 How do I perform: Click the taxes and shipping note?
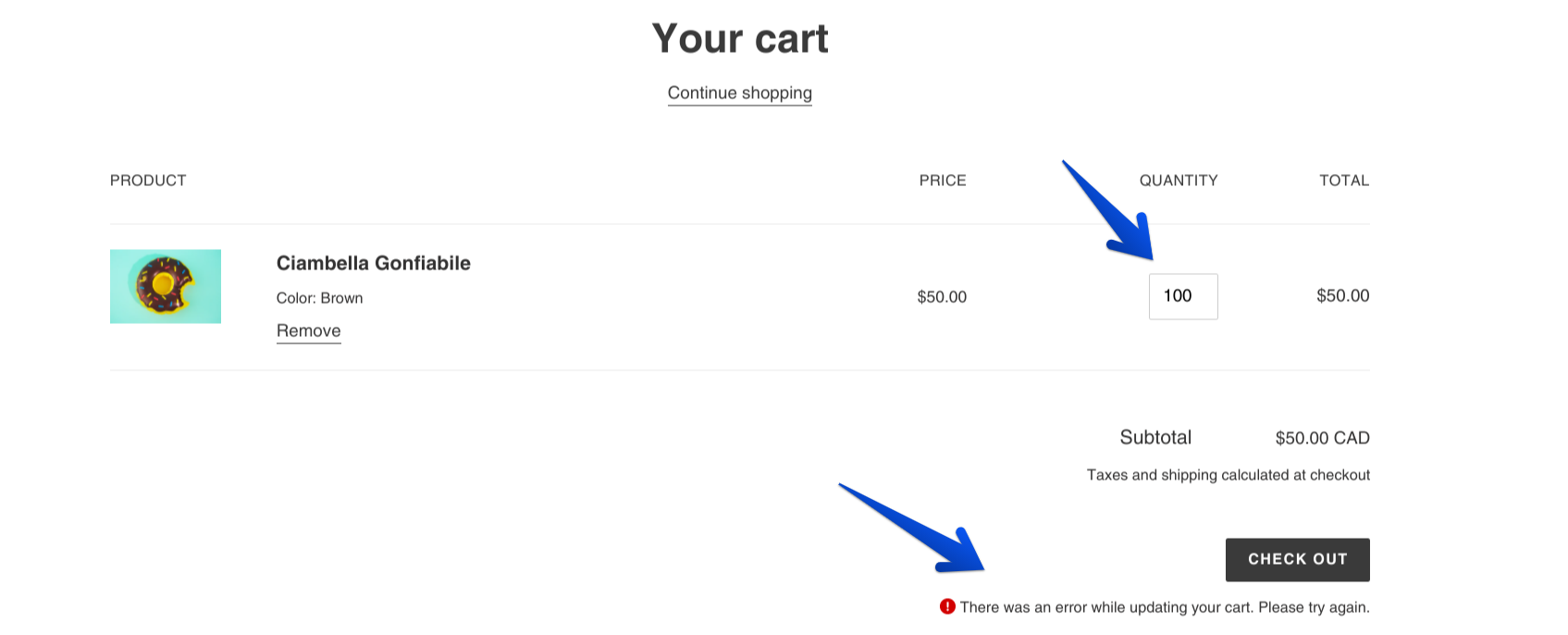[x=1228, y=475]
